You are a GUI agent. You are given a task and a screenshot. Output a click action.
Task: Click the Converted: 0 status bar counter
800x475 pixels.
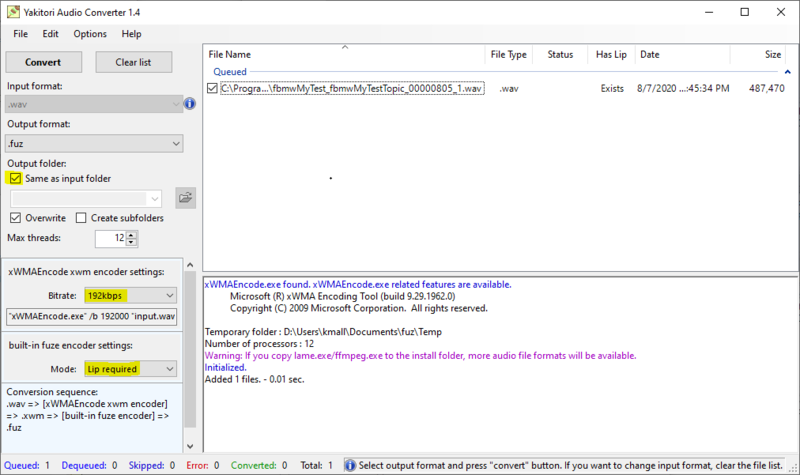[259, 465]
